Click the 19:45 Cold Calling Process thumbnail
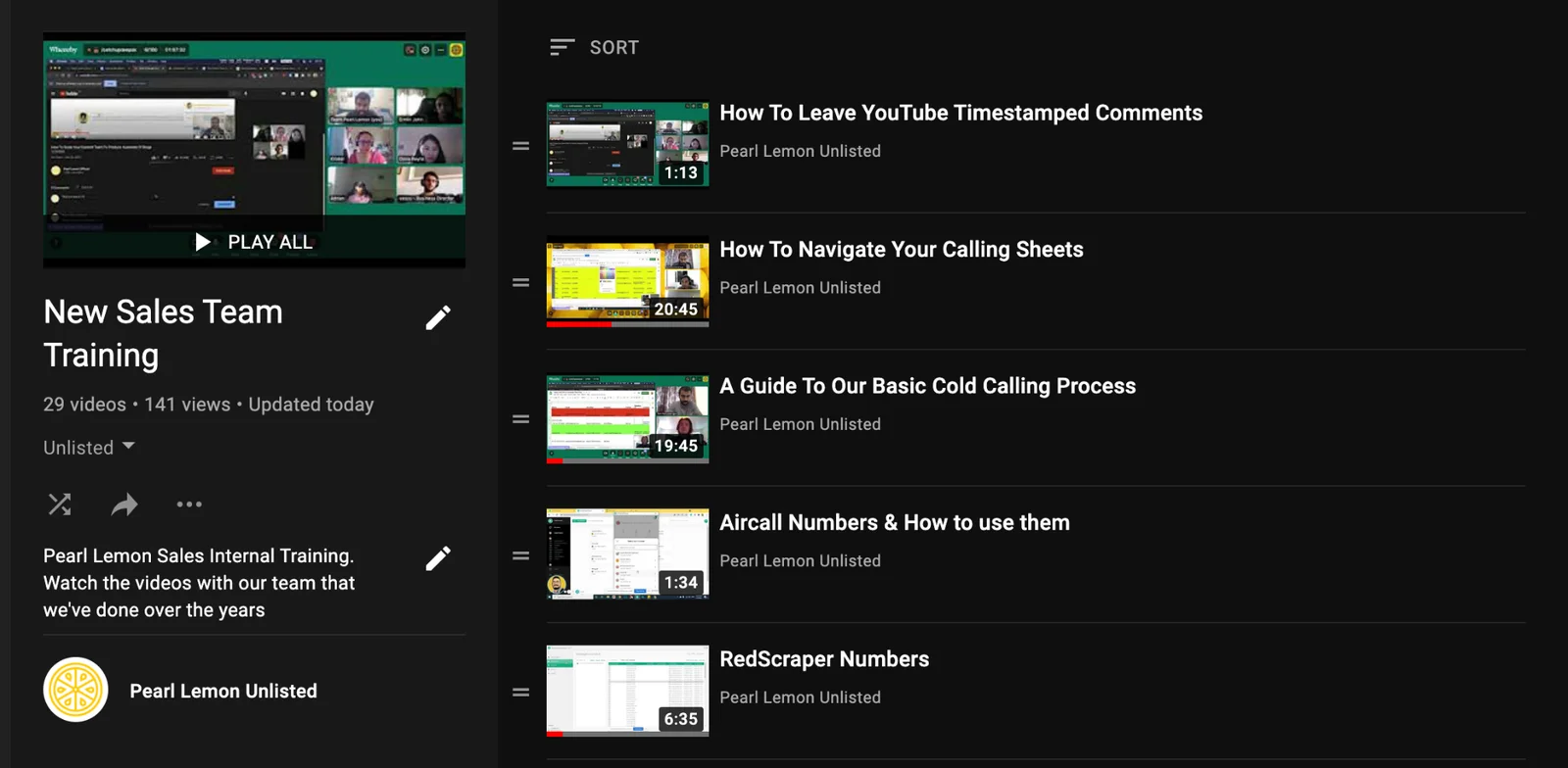The width and height of the screenshot is (1568, 768). click(627, 419)
